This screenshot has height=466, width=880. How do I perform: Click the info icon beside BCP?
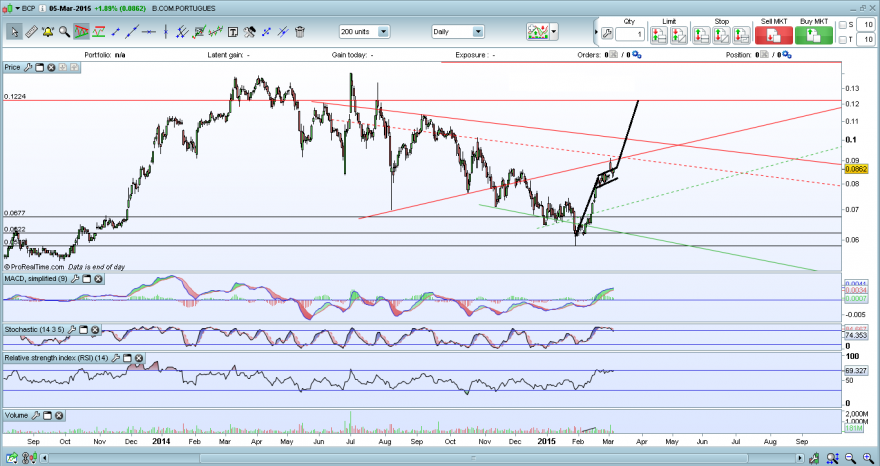(42, 8)
